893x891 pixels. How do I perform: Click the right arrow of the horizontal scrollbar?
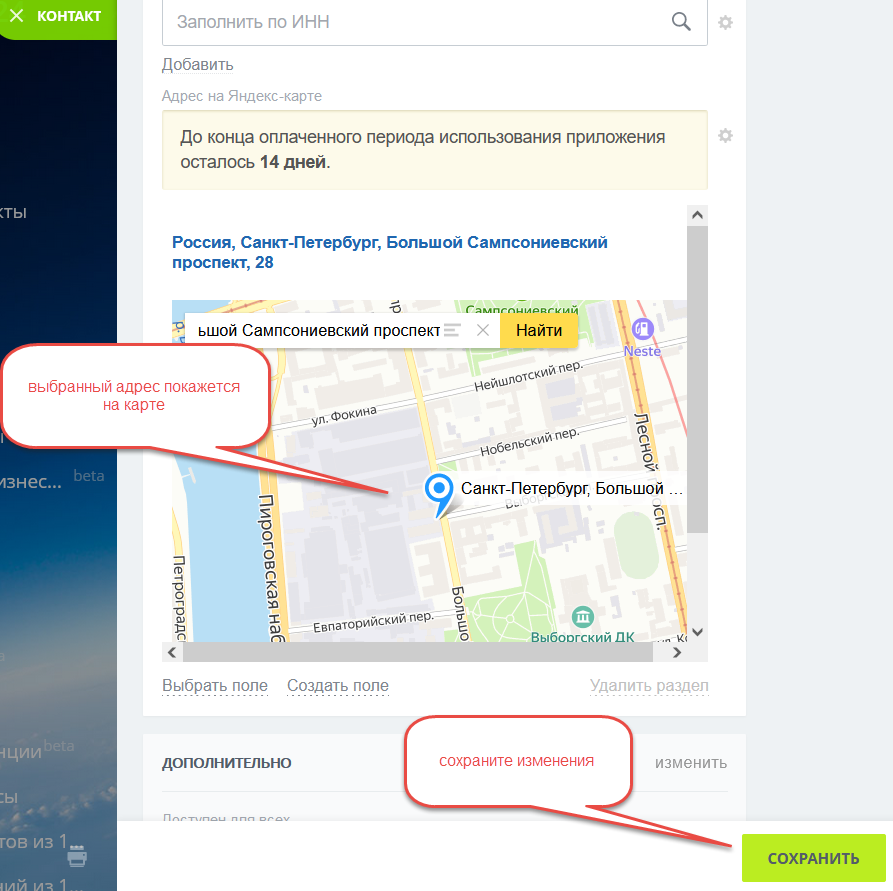(677, 652)
